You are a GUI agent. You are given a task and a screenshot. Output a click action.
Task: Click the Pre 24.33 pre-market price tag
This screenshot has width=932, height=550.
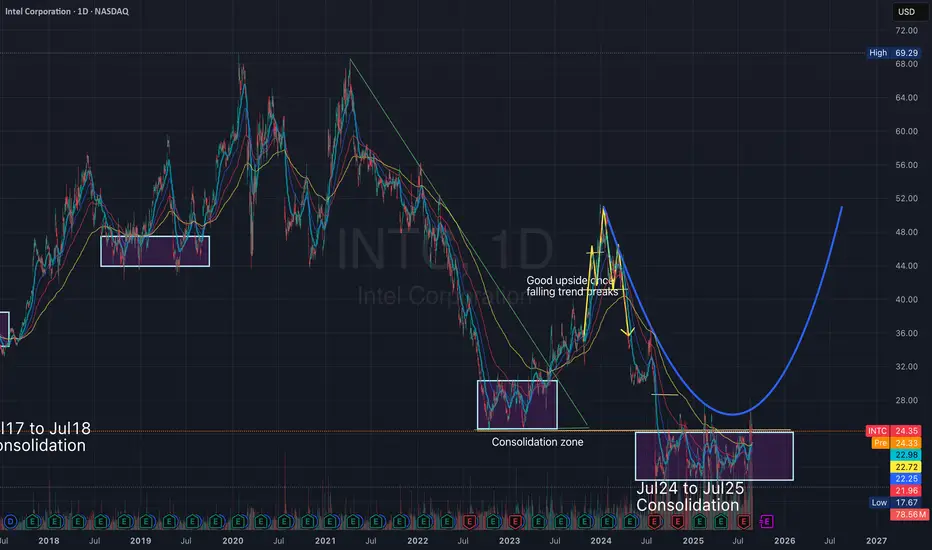898,443
